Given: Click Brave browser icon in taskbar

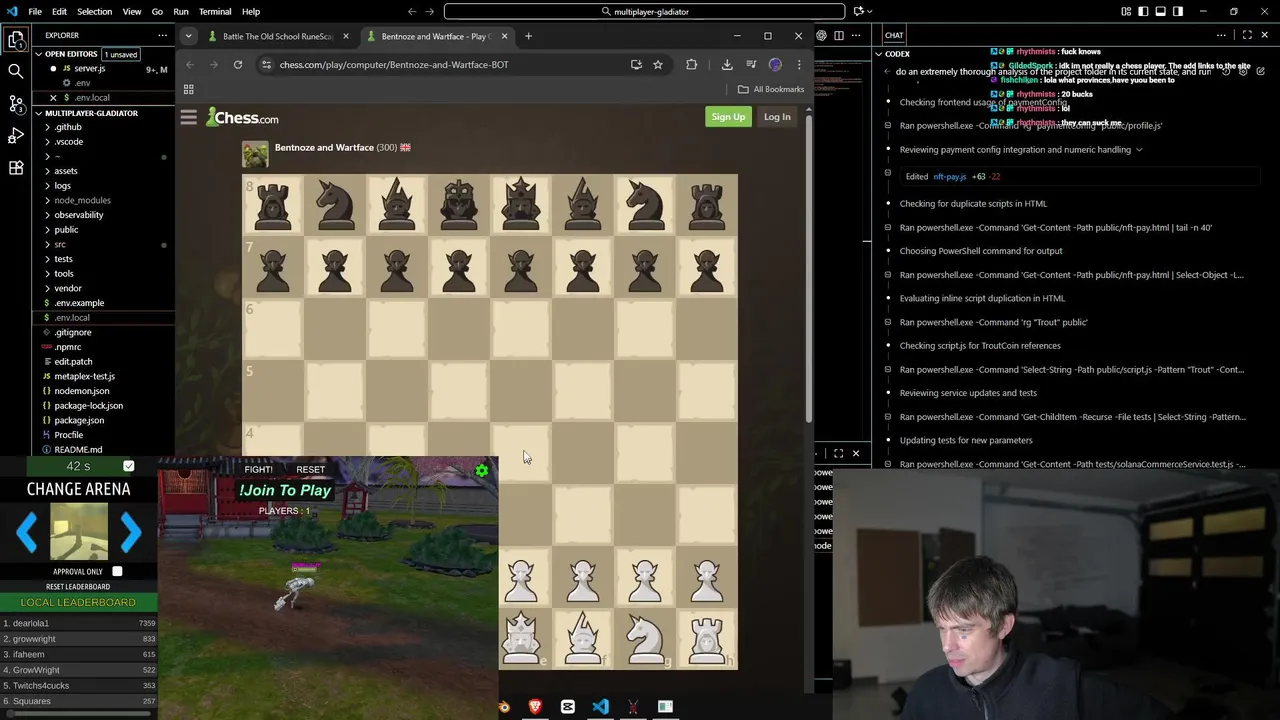Looking at the screenshot, I should pyautogui.click(x=535, y=707).
